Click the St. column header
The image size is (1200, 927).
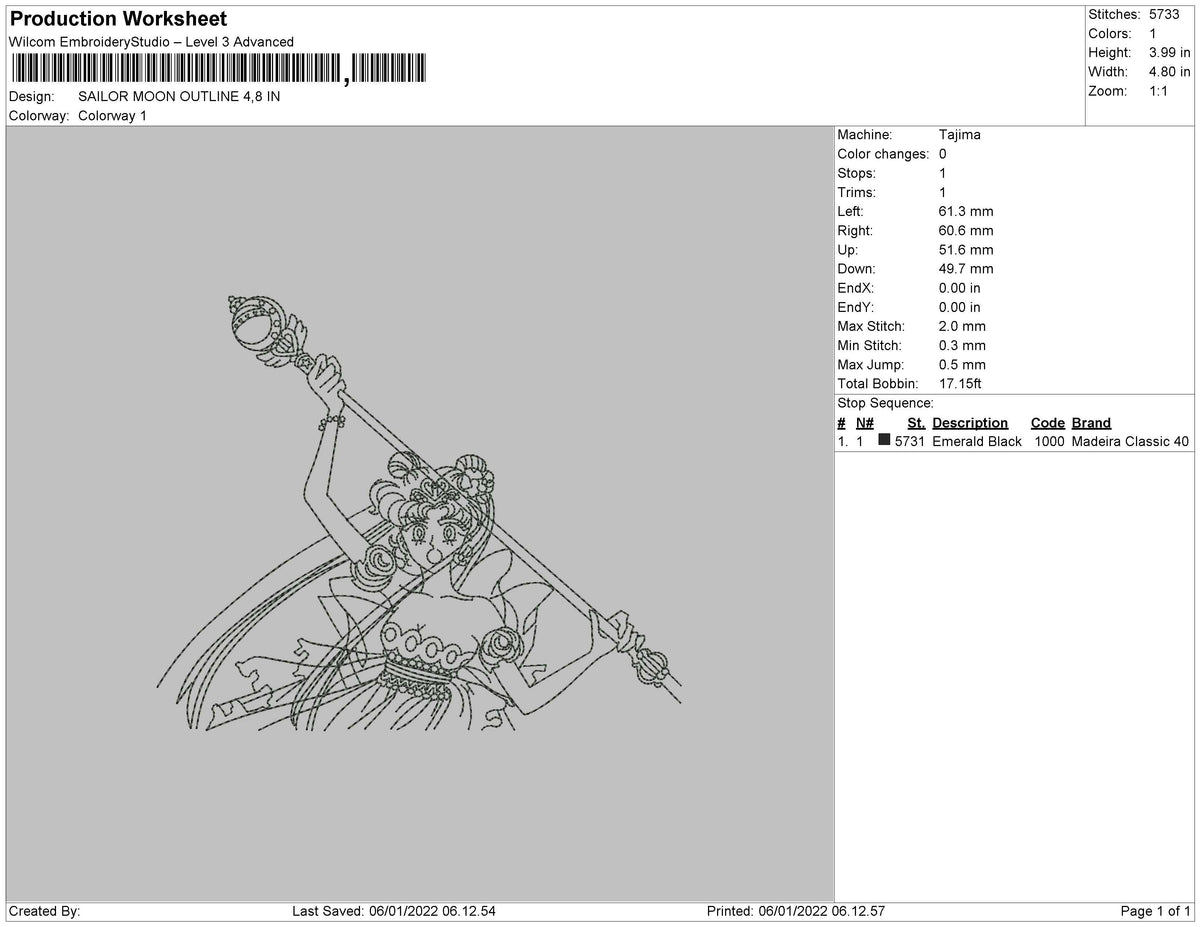(916, 423)
